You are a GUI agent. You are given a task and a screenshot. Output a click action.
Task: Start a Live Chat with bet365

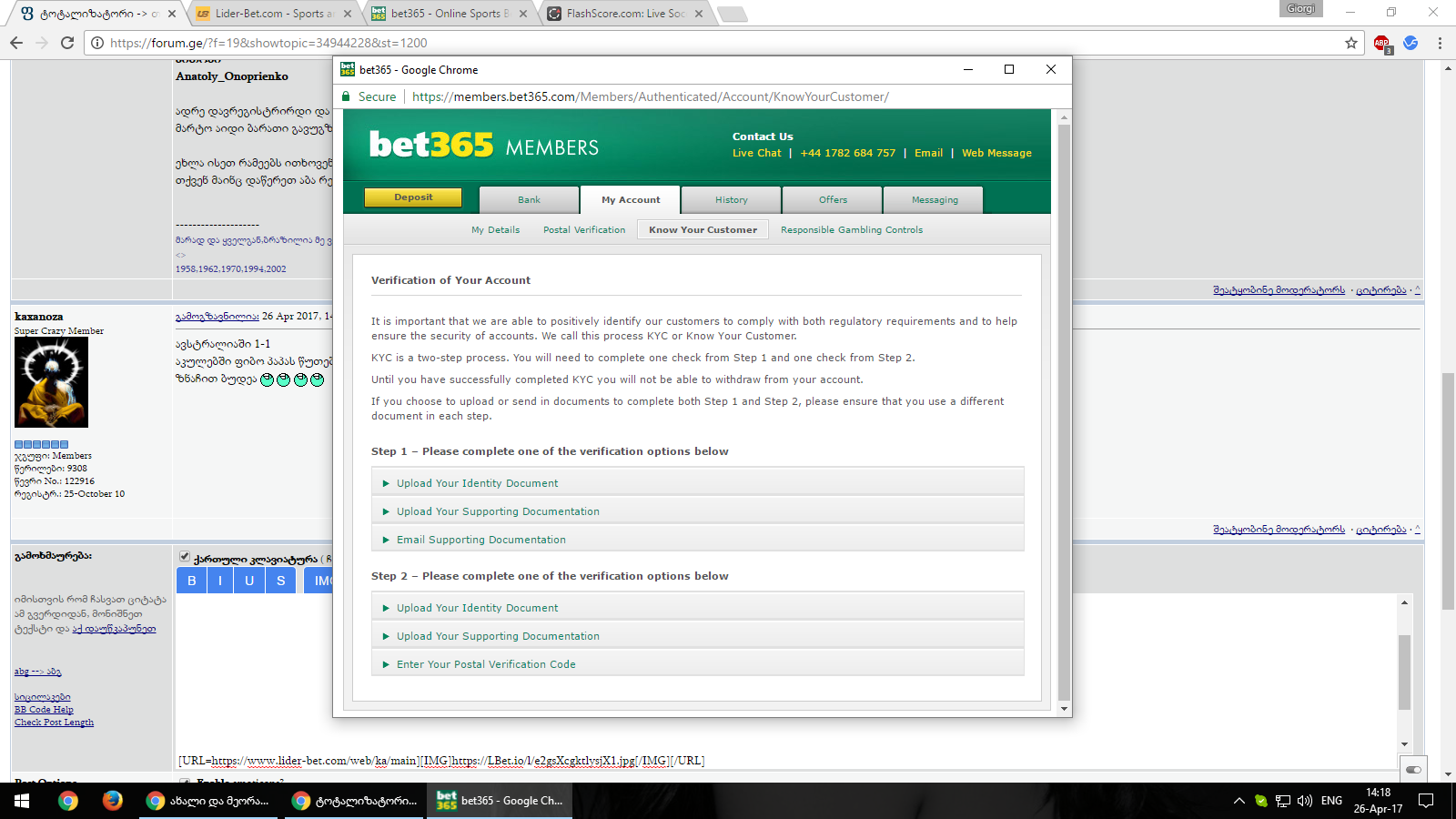757,153
